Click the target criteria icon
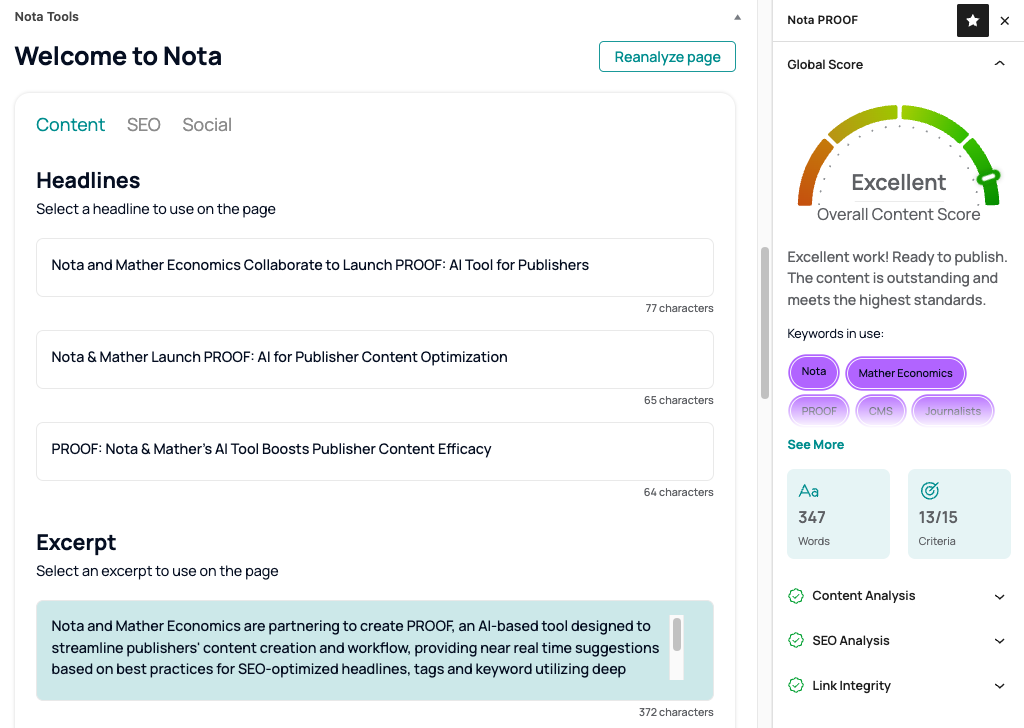 [929, 490]
